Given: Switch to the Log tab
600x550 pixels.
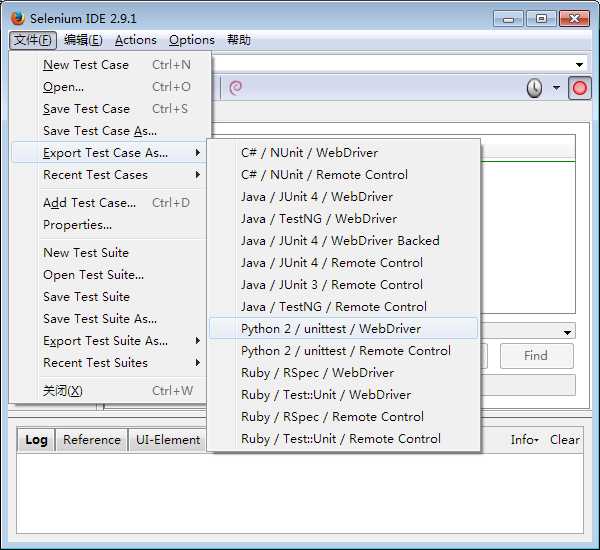Looking at the screenshot, I should click(36, 440).
